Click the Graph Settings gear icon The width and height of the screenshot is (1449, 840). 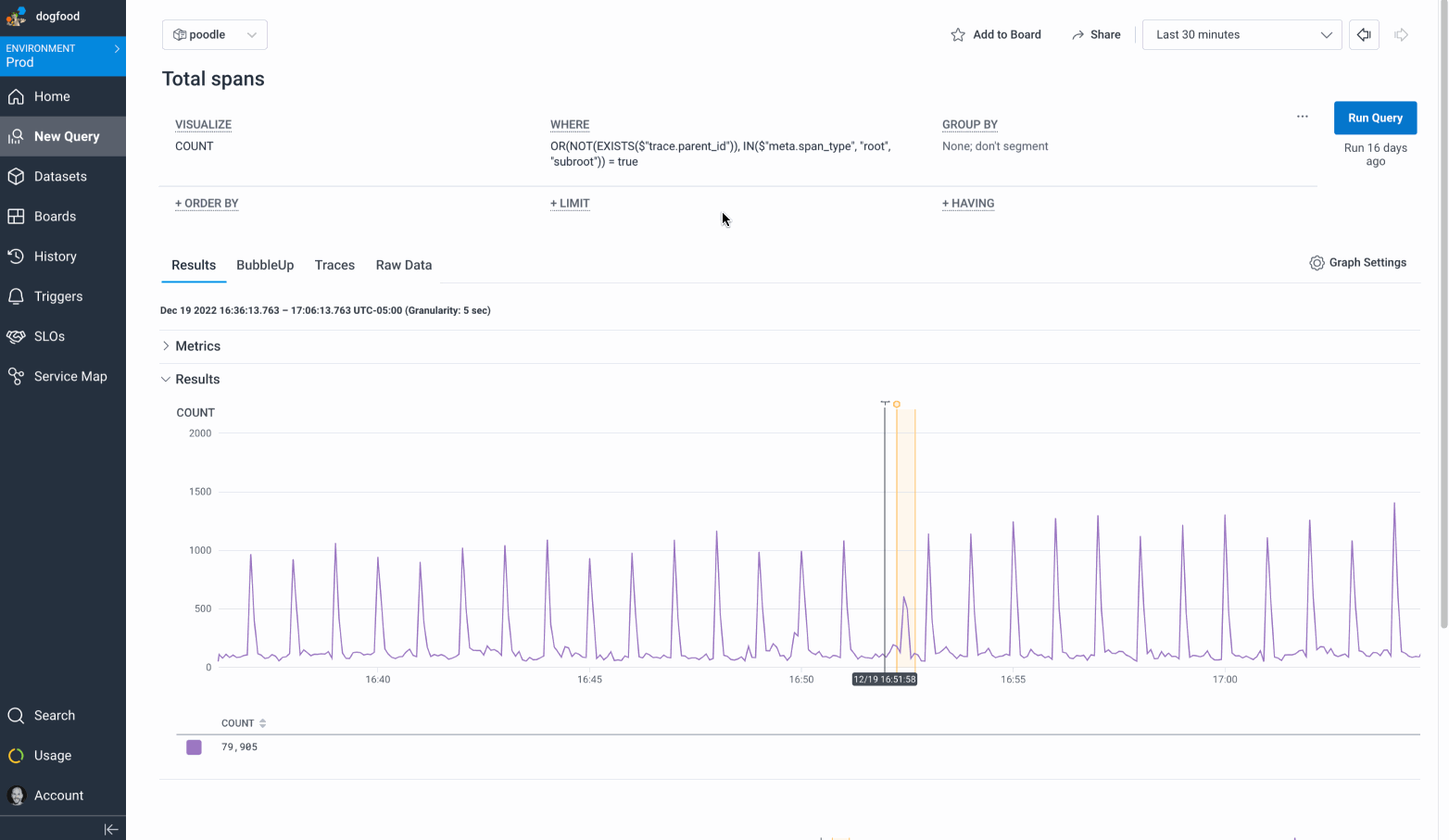[1317, 263]
